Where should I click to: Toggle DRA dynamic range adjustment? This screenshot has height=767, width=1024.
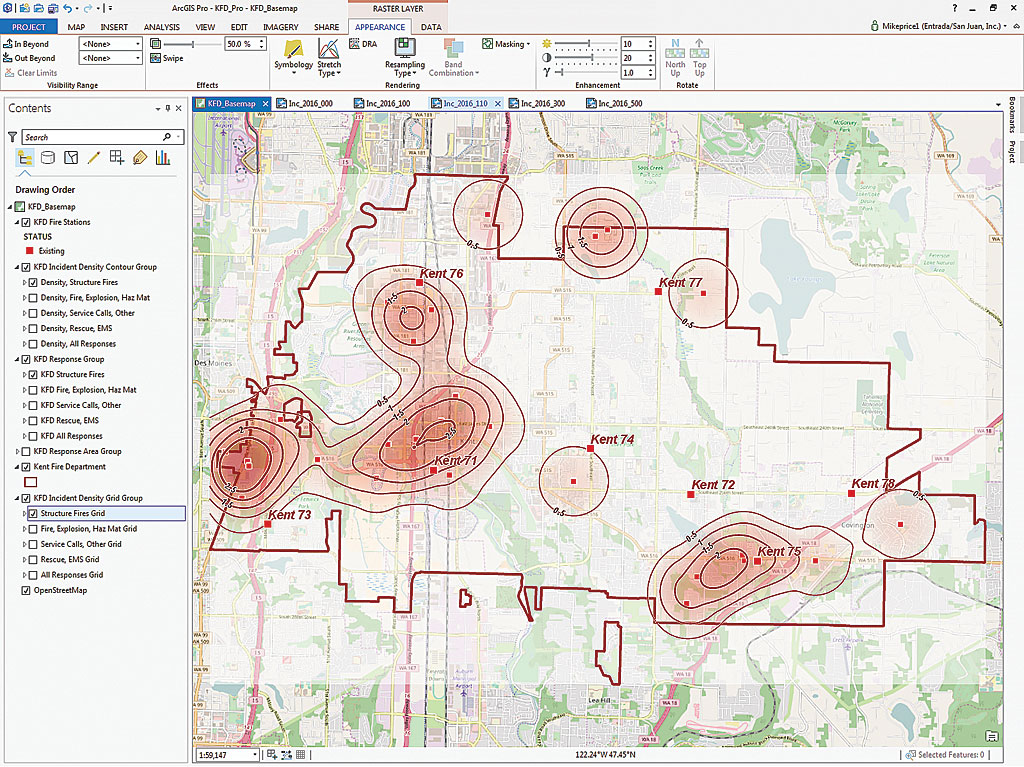pyautogui.click(x=363, y=44)
